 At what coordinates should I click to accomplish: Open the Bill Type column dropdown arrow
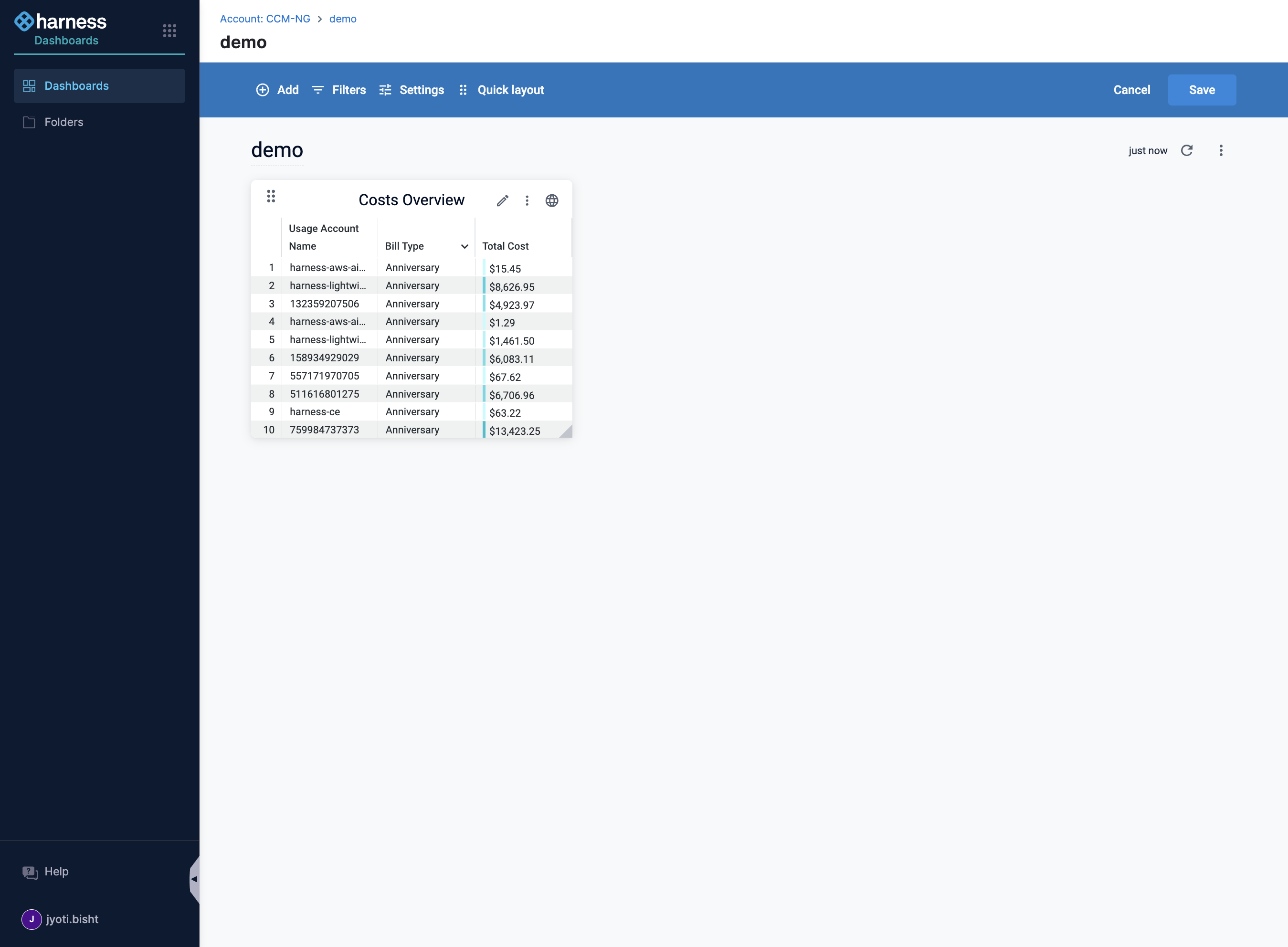(465, 246)
